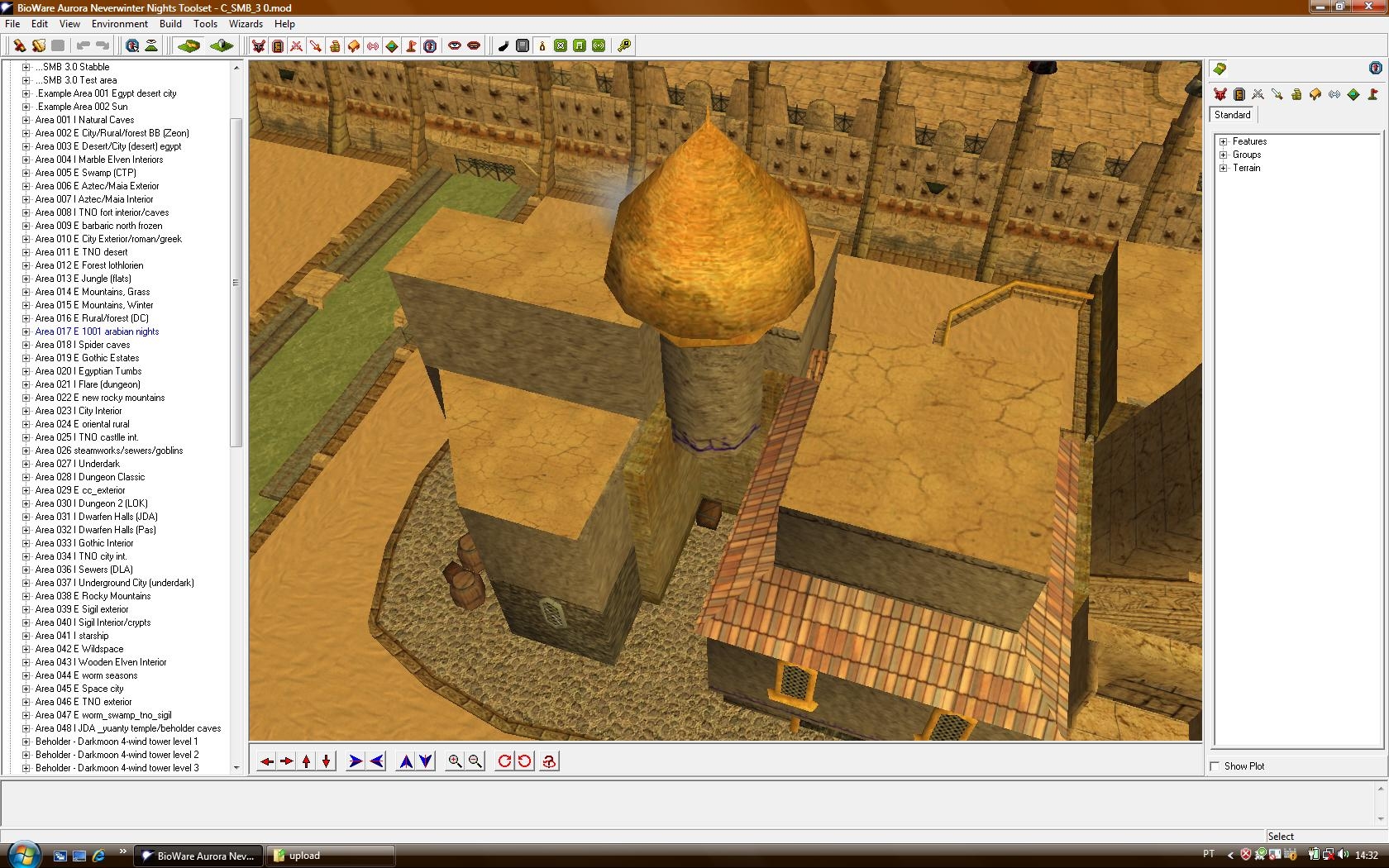This screenshot has height=868, width=1389.
Task: Select the red flag waypoint icon in the right palette
Action: coord(1372,95)
